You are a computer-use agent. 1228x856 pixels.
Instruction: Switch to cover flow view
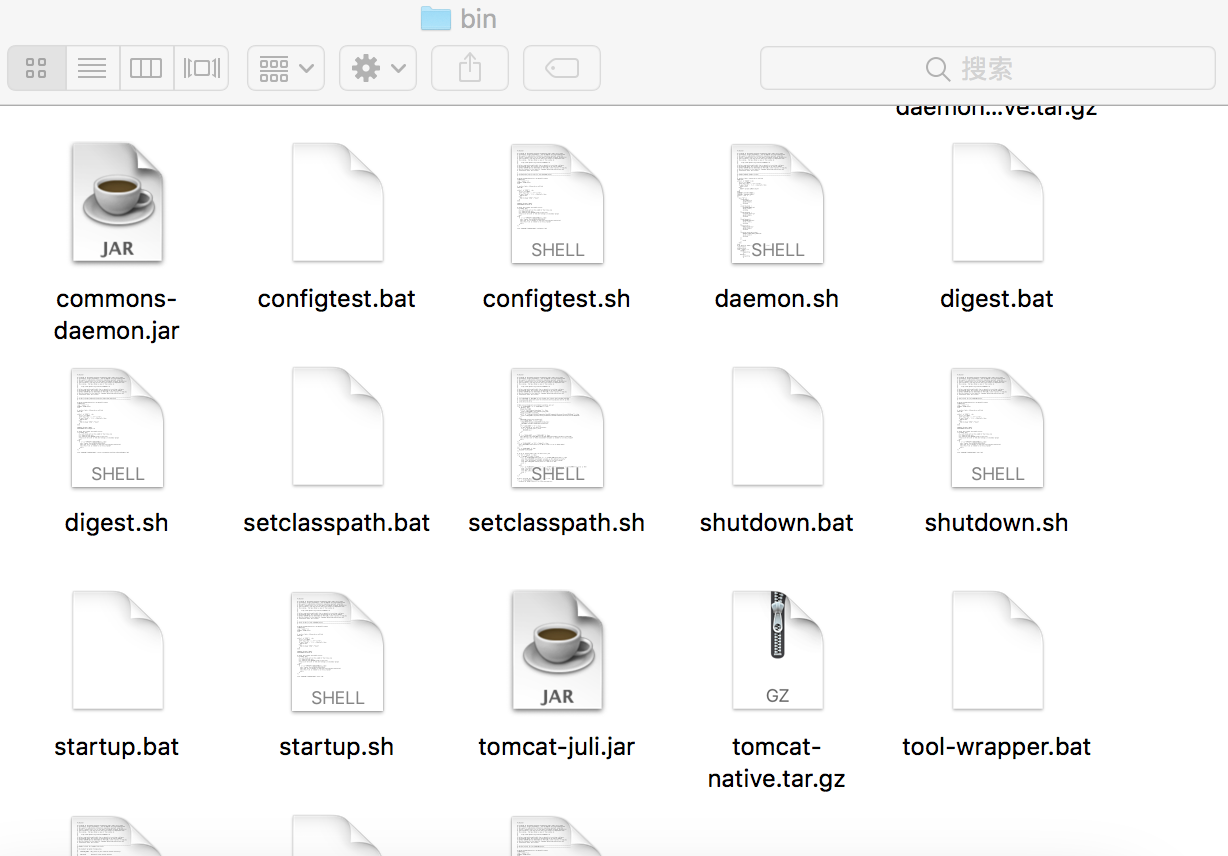pyautogui.click(x=201, y=68)
